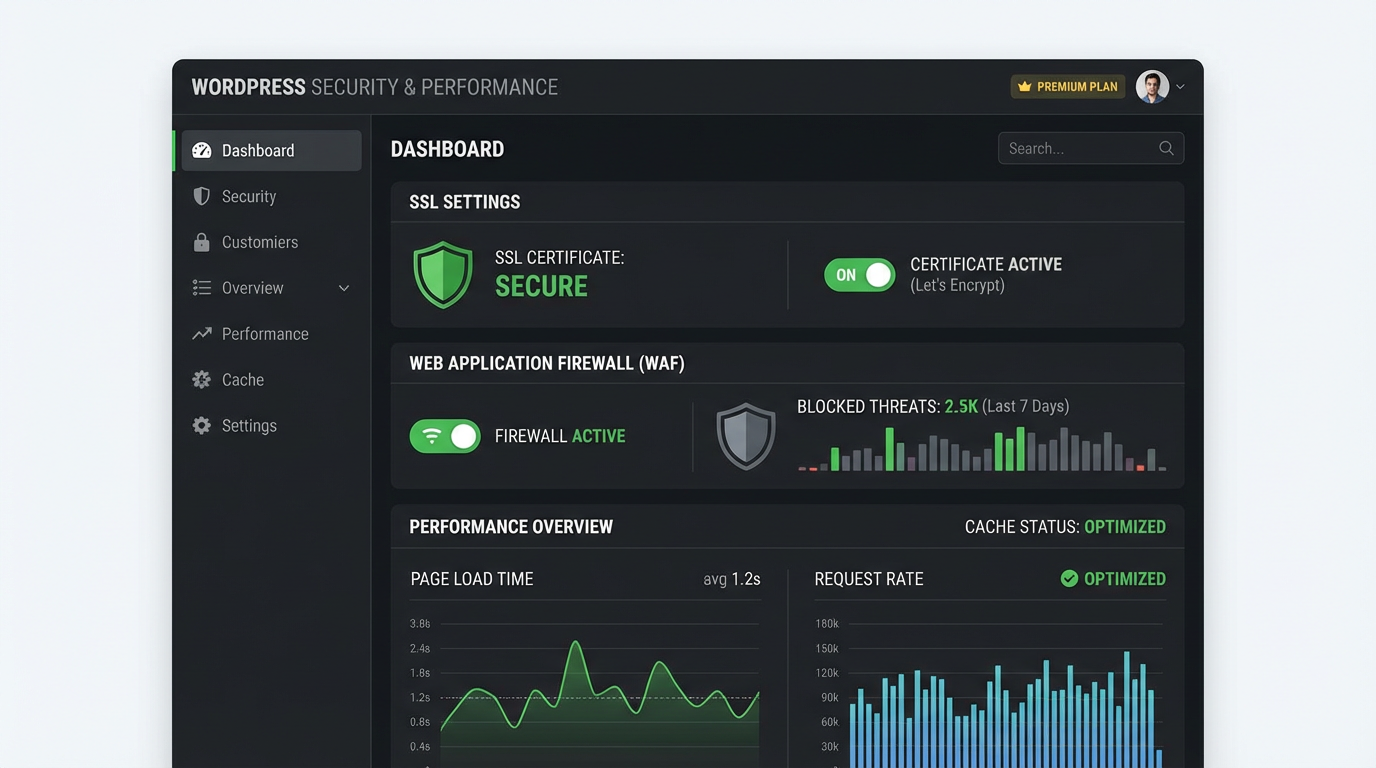
Task: Click the Cache gear icon in sidebar
Action: (201, 379)
